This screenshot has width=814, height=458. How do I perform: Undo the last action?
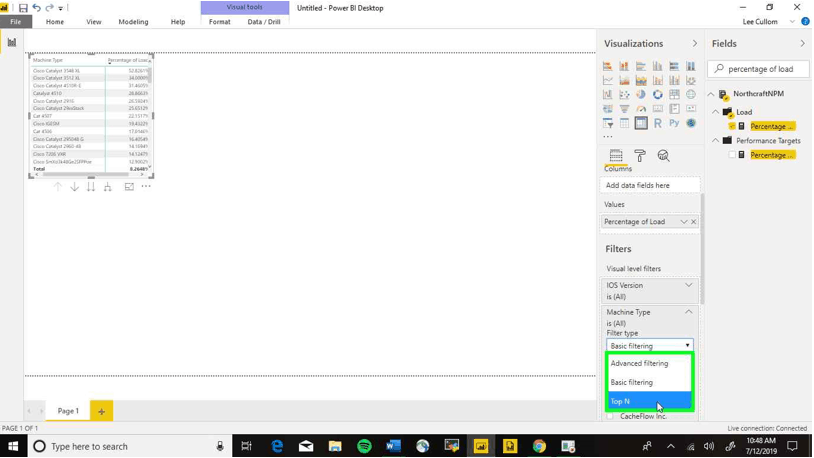click(36, 8)
